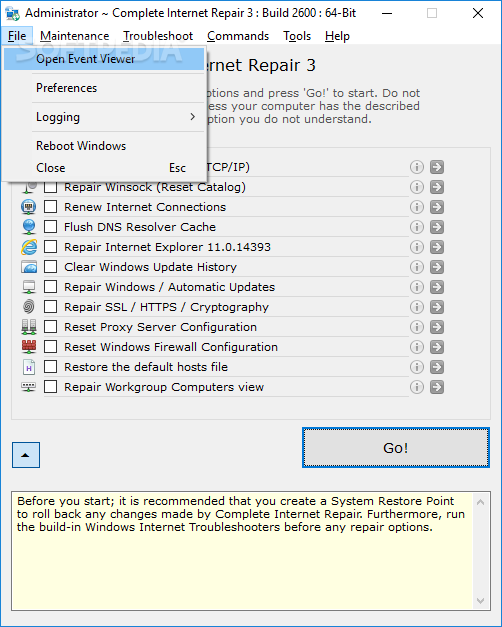Expand the Logging submenu
This screenshot has height=627, width=502.
(104, 117)
